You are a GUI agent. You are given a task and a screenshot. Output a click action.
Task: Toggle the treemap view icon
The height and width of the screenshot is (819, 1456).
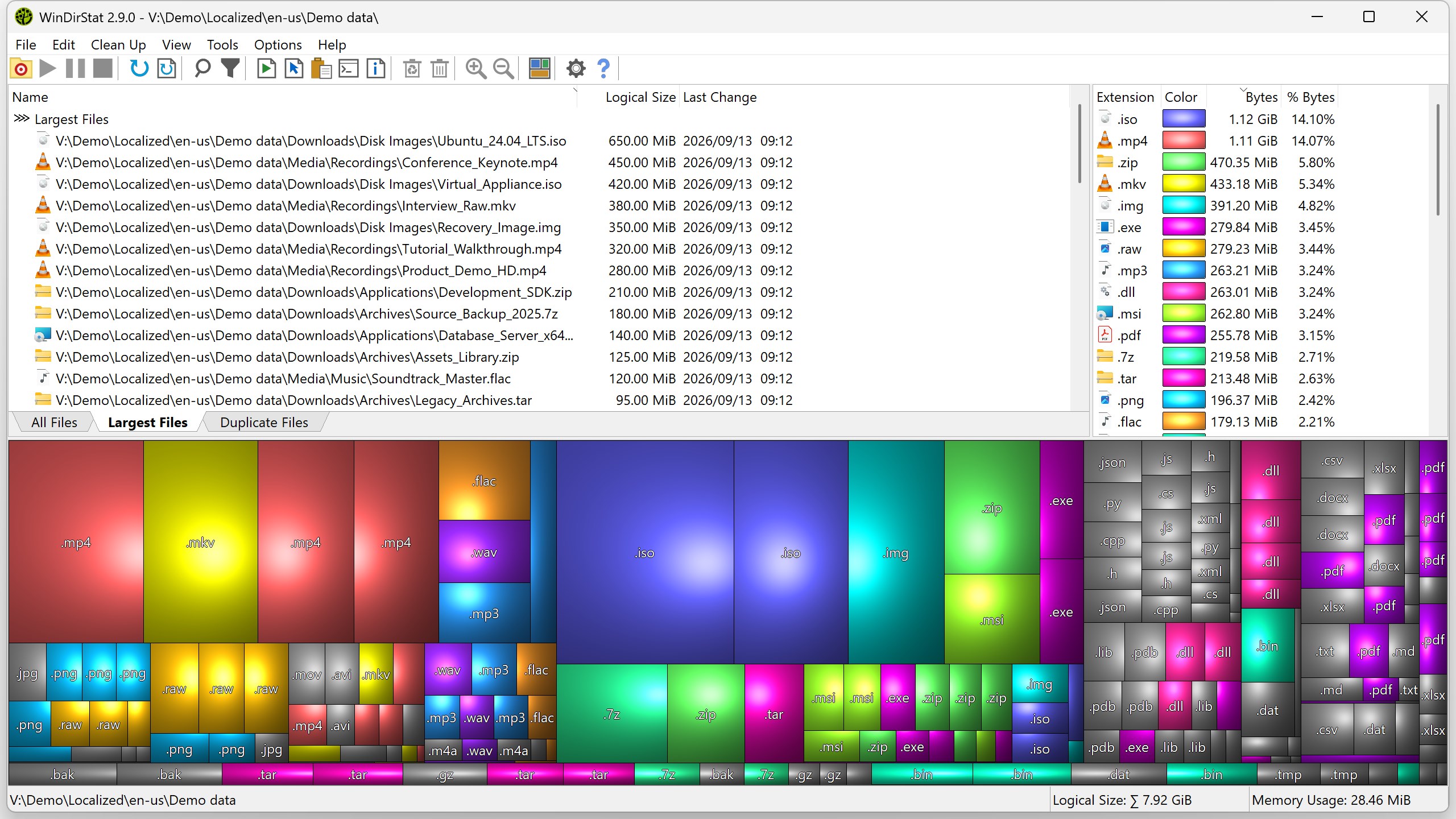540,69
